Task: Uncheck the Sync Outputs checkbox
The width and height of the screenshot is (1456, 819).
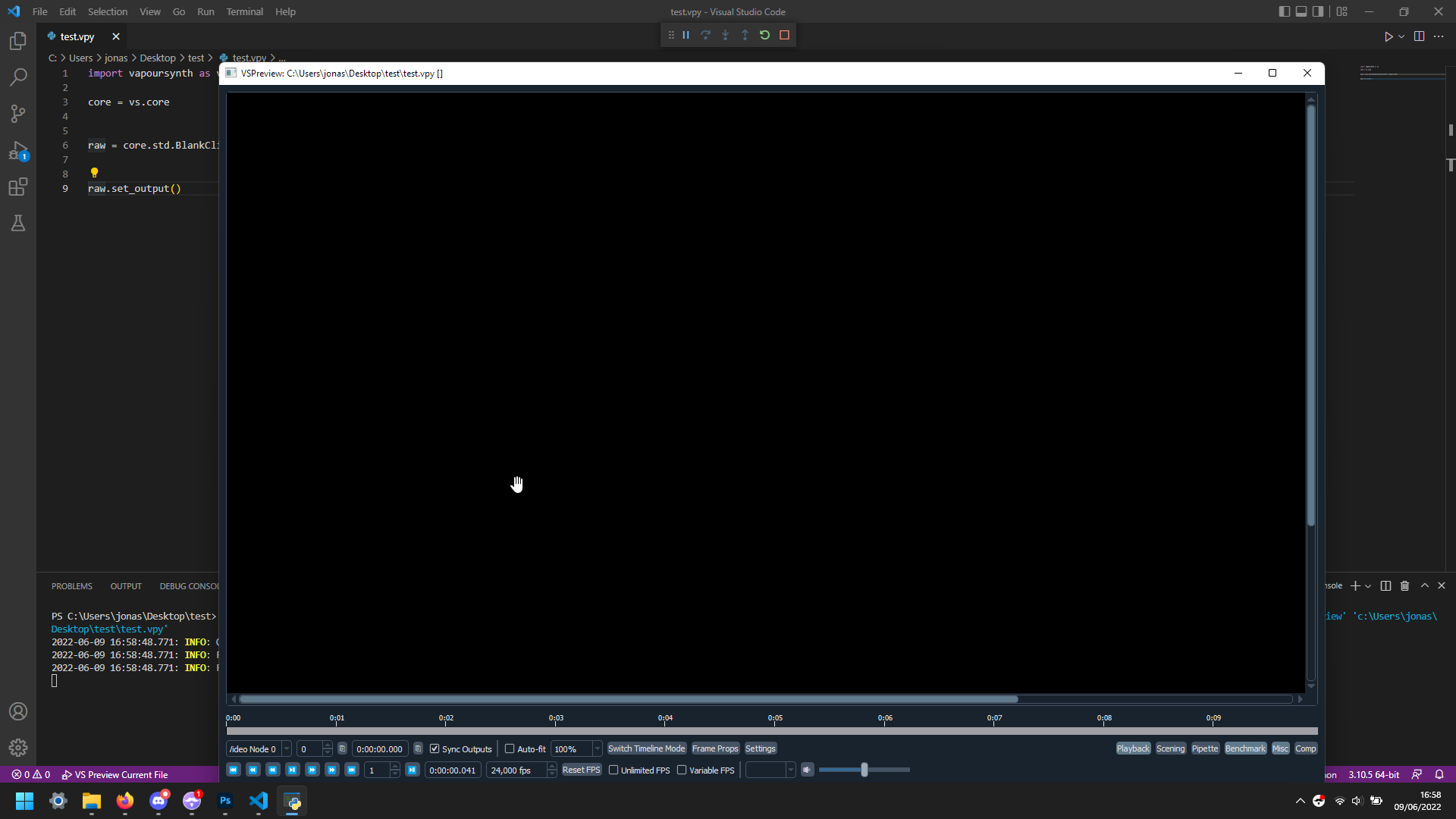Action: [435, 748]
